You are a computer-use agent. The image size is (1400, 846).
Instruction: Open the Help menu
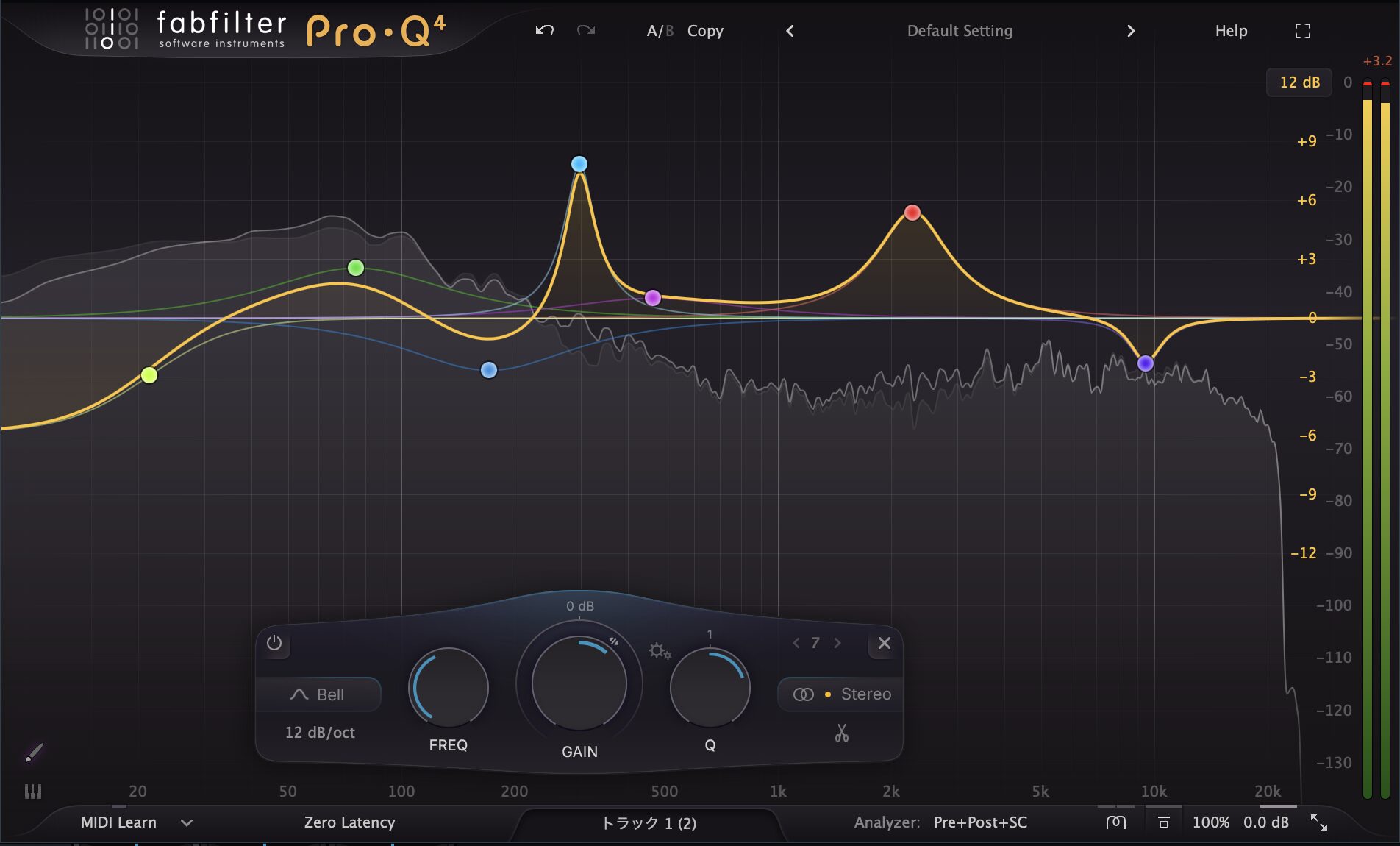coord(1231,31)
